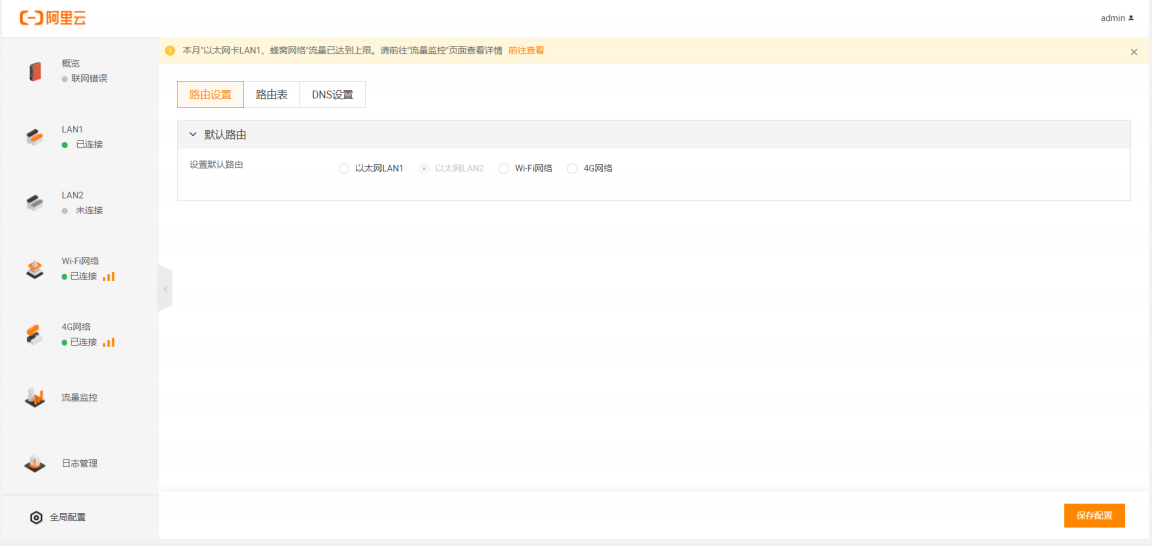Screen dimensions: 1152x546
Task: Dismiss the traffic limit warning banner
Action: point(1133,52)
